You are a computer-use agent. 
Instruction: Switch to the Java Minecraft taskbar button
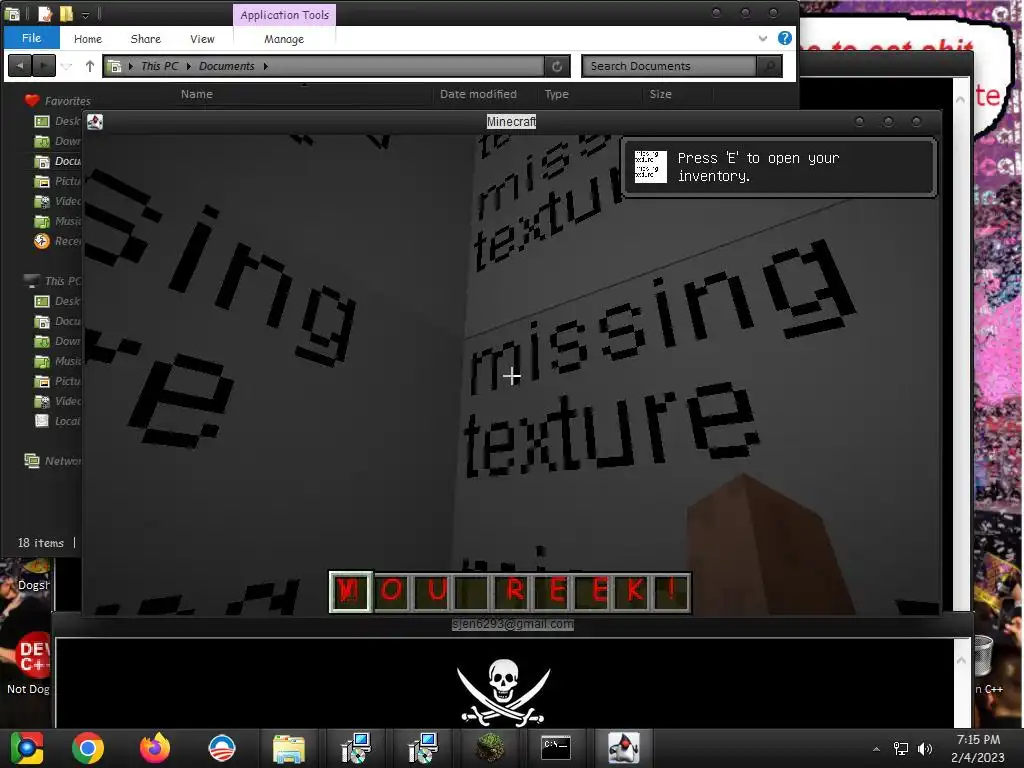[x=623, y=748]
